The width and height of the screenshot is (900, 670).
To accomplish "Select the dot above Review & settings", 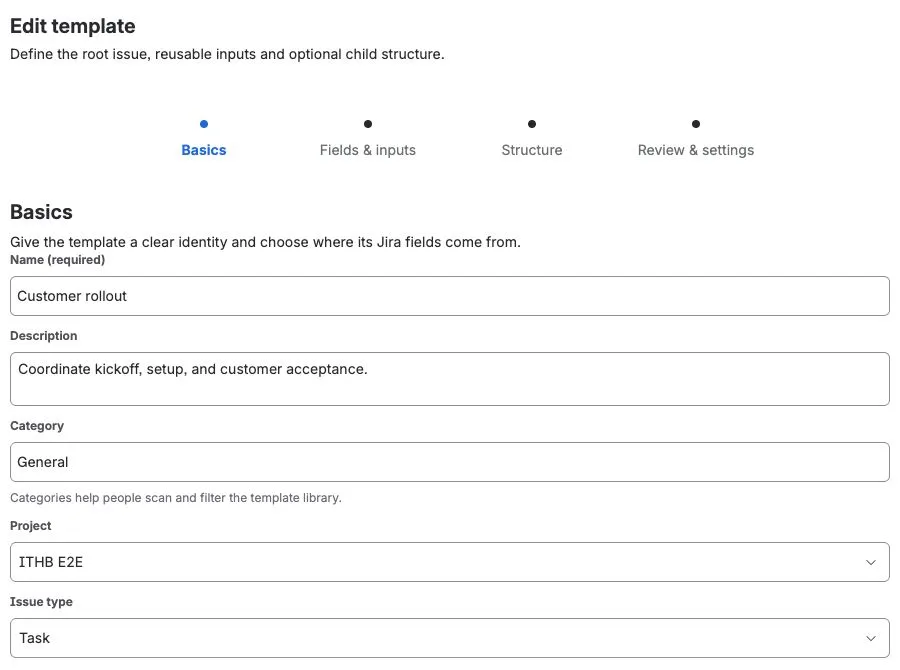I will pyautogui.click(x=696, y=124).
